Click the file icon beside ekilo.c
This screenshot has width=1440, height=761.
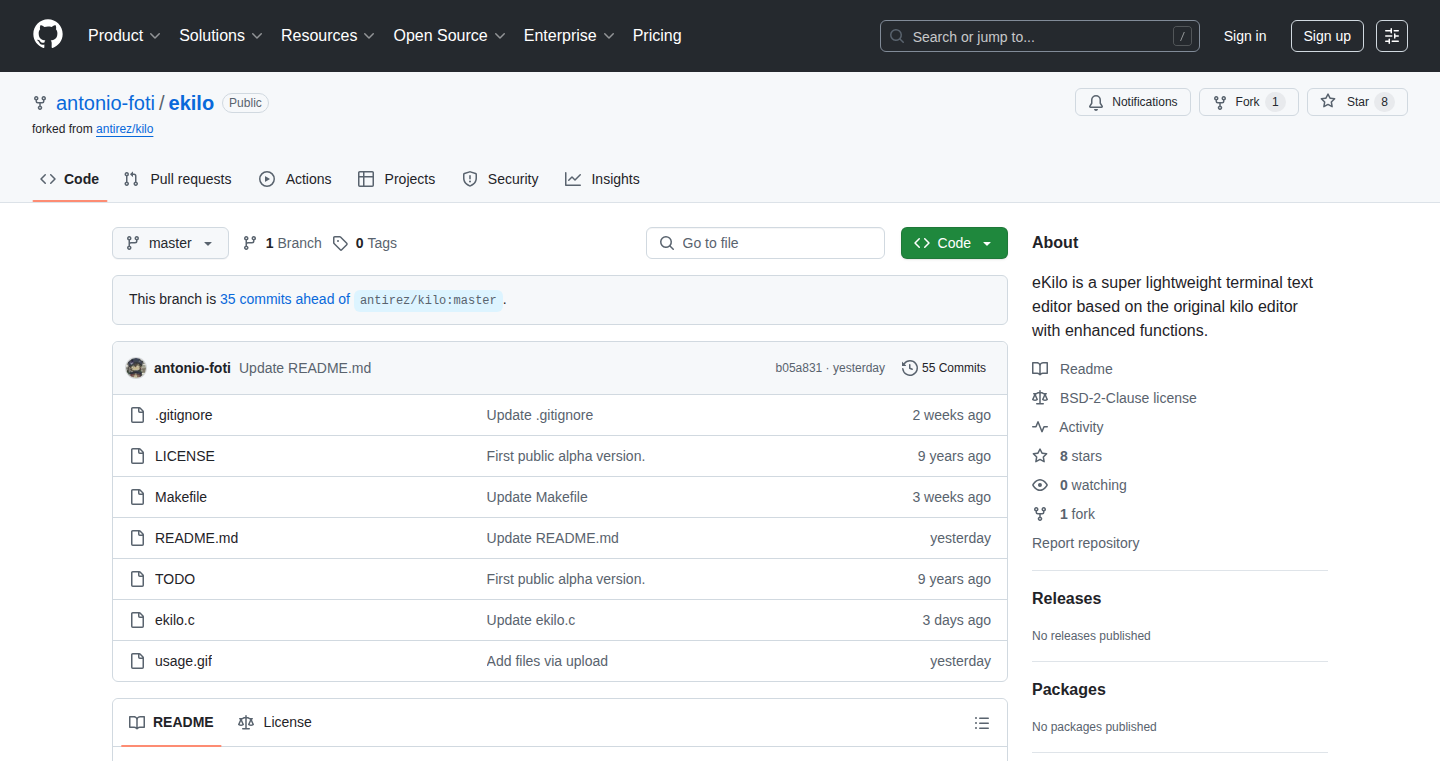coord(137,620)
